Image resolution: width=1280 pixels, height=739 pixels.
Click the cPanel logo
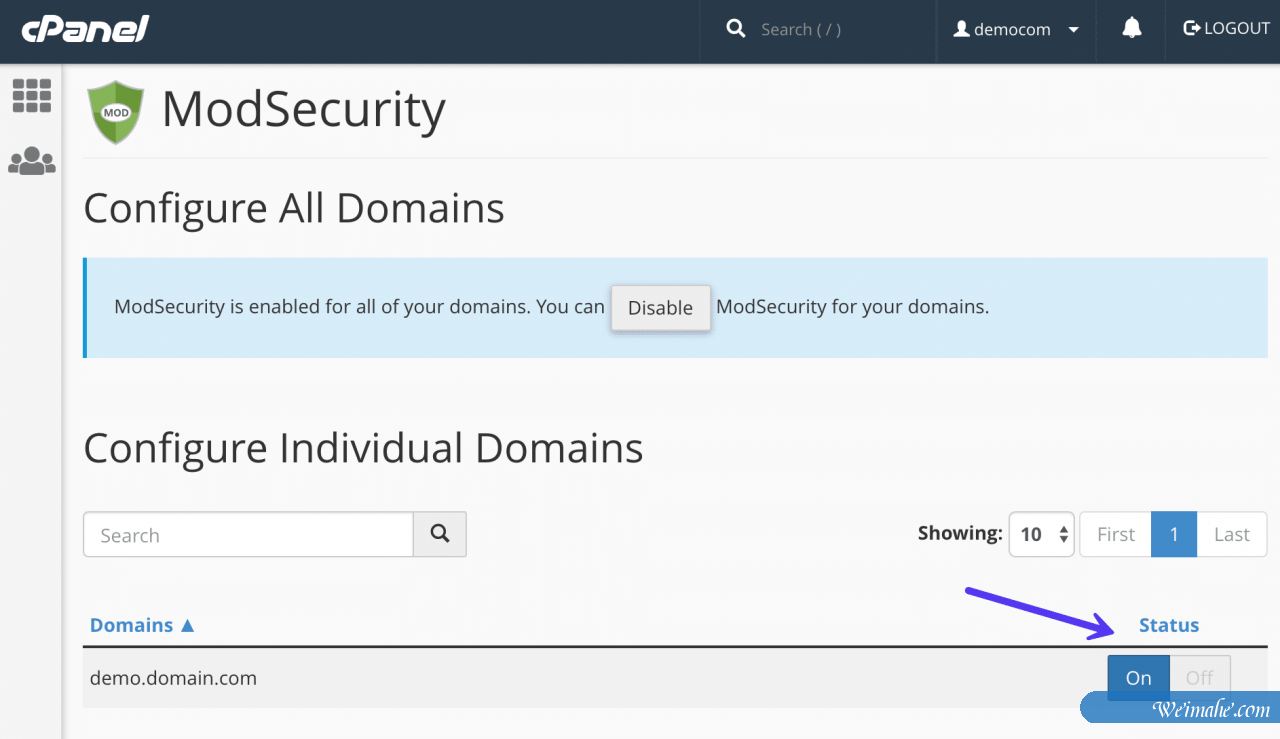pyautogui.click(x=85, y=30)
